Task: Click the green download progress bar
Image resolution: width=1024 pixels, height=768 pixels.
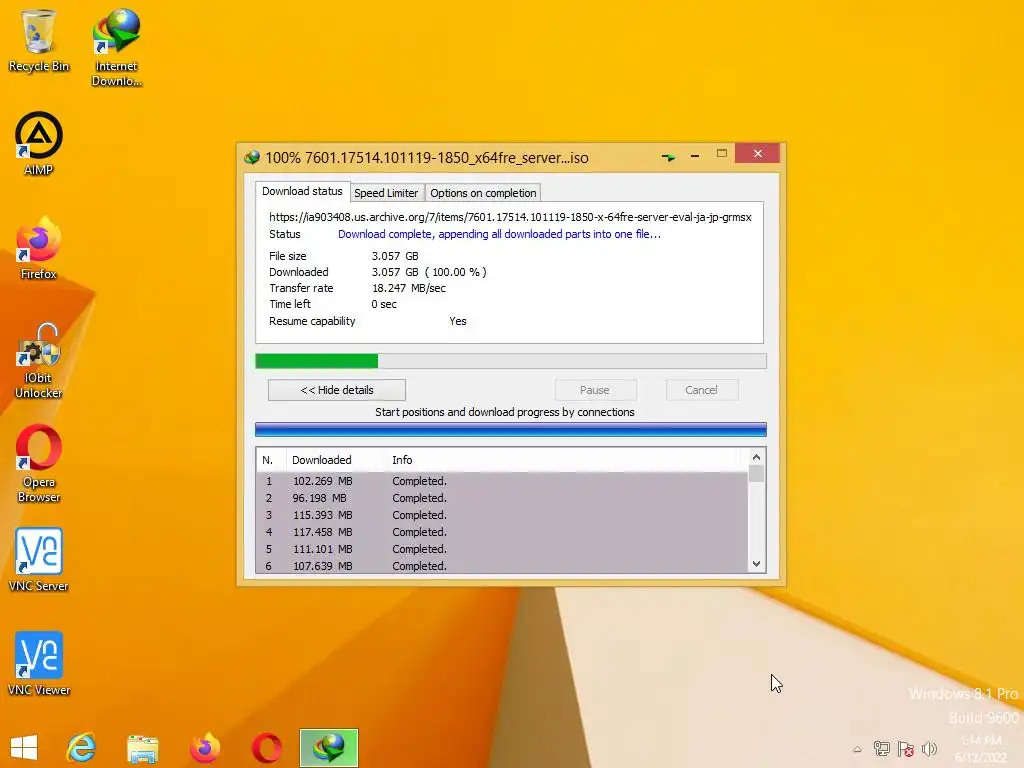Action: click(x=511, y=361)
